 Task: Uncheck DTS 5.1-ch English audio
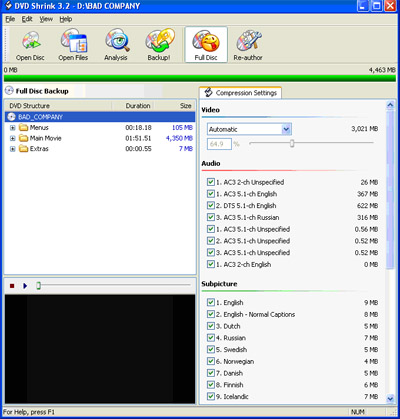[x=210, y=205]
